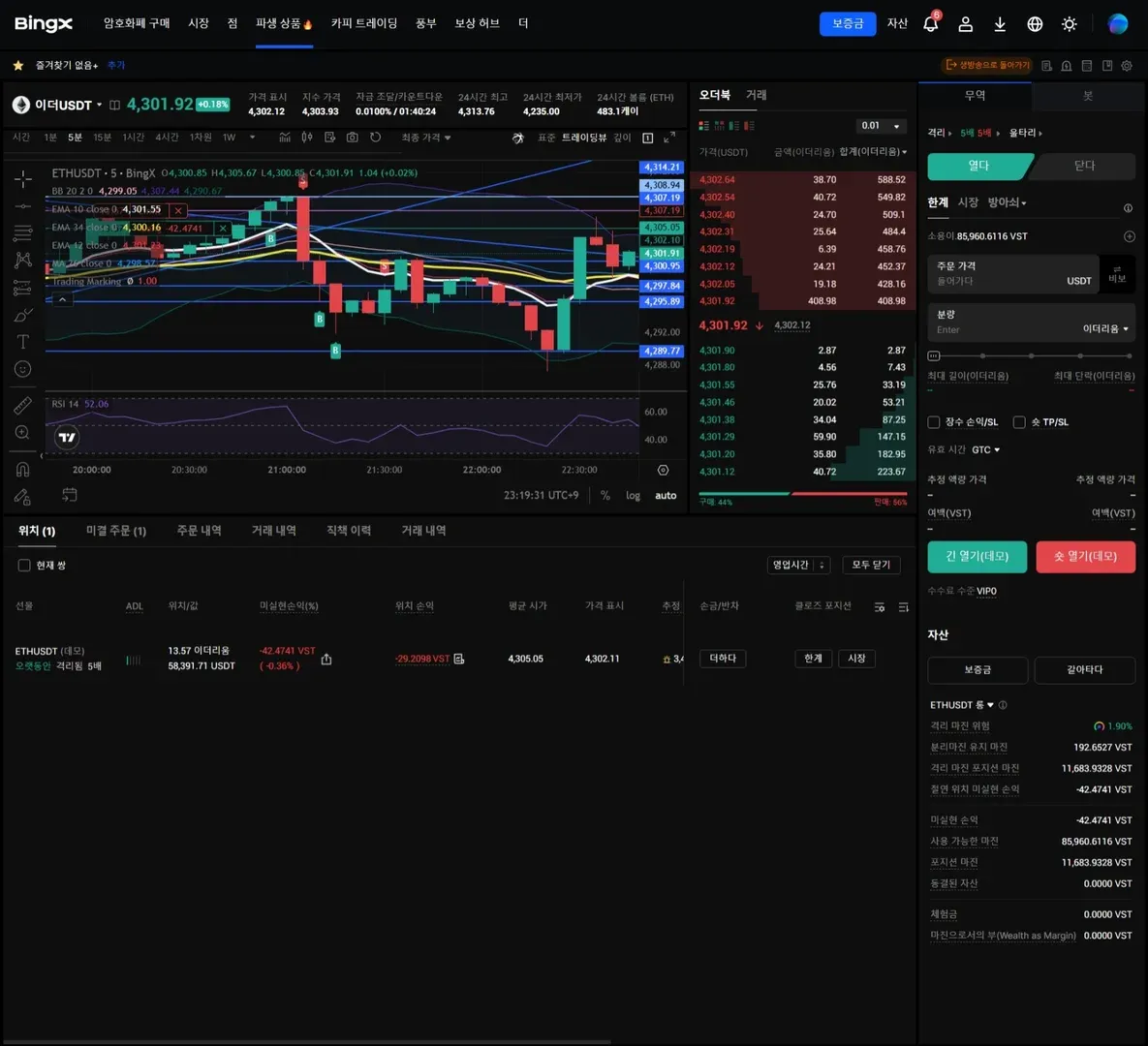Check the 장수 손익/SL checkbox
1148x1046 pixels.
pos(934,422)
